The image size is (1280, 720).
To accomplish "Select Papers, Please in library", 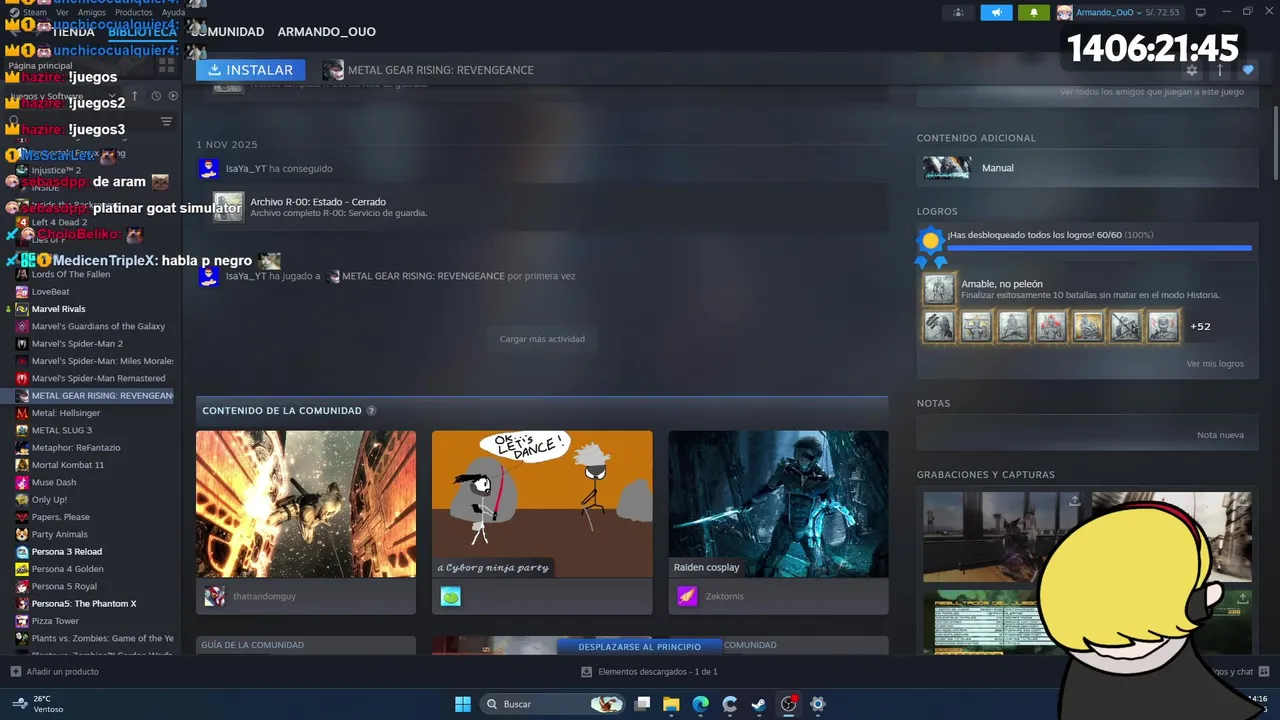I will tap(61, 517).
